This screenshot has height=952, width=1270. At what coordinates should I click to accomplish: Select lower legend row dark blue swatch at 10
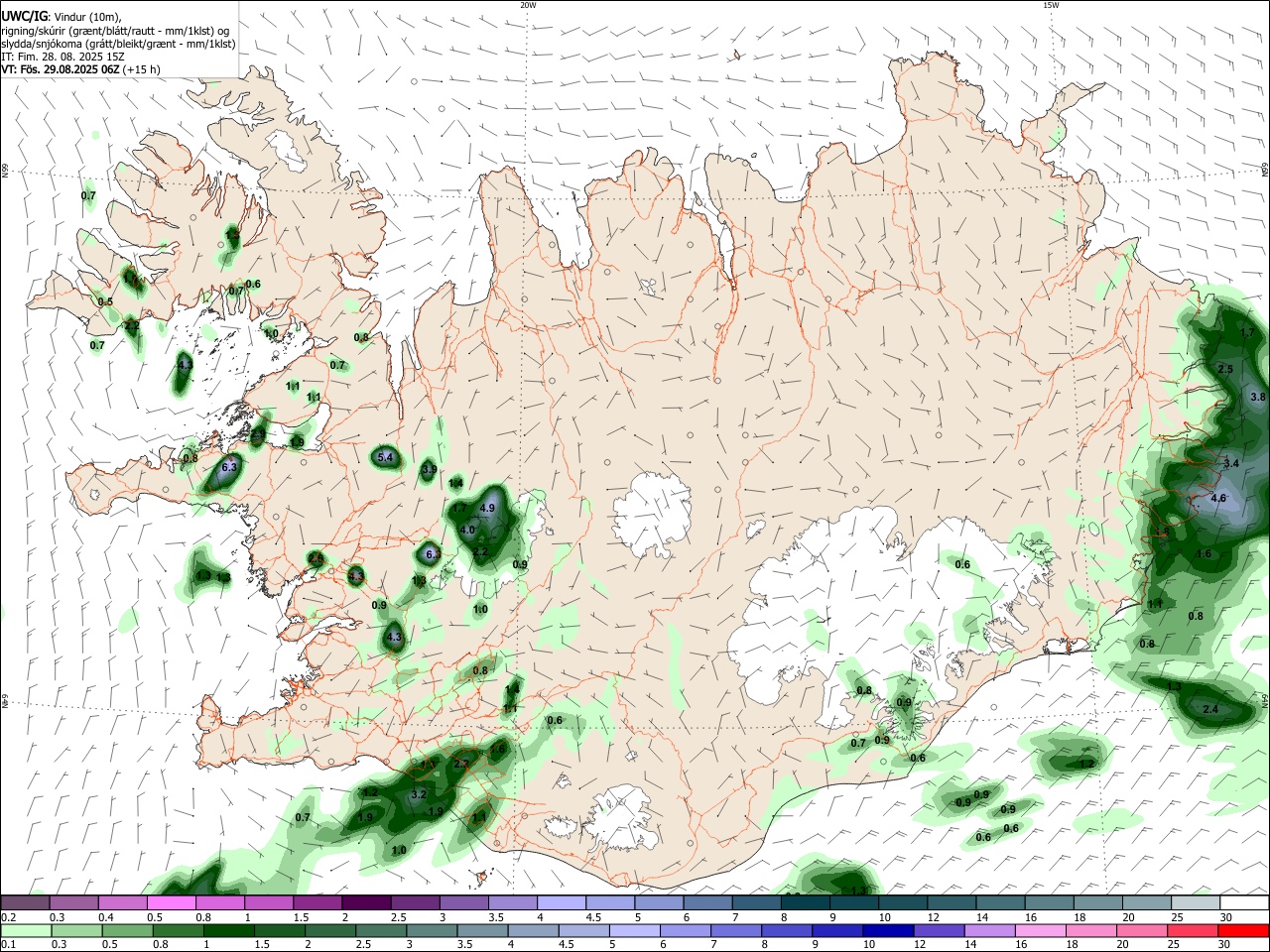point(888,931)
